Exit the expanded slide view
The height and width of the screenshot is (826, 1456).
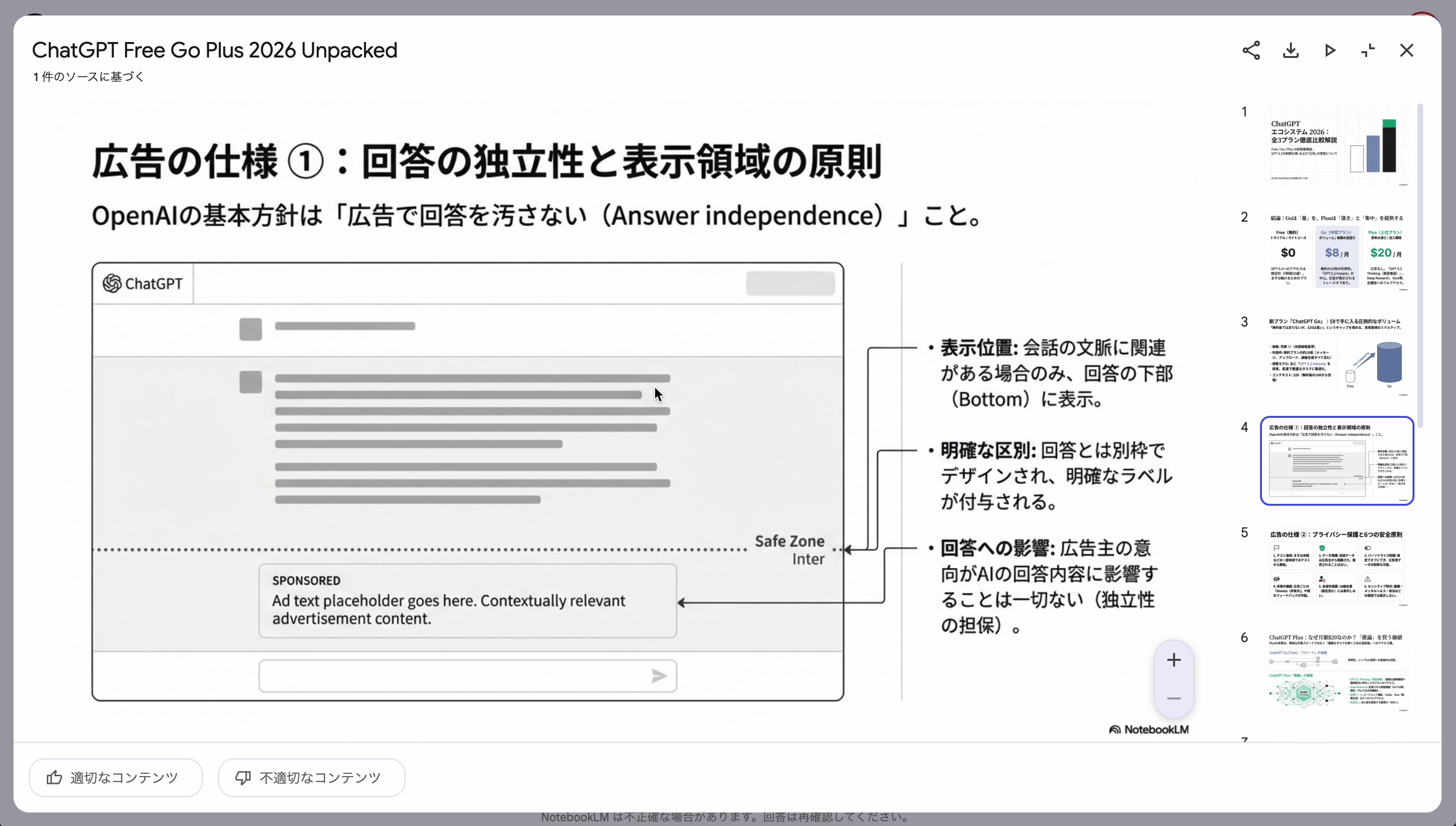(1368, 50)
